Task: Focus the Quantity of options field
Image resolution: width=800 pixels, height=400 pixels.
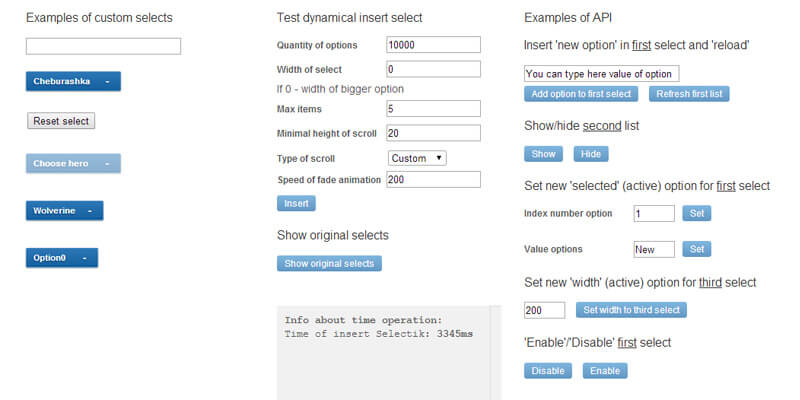Action: point(433,45)
